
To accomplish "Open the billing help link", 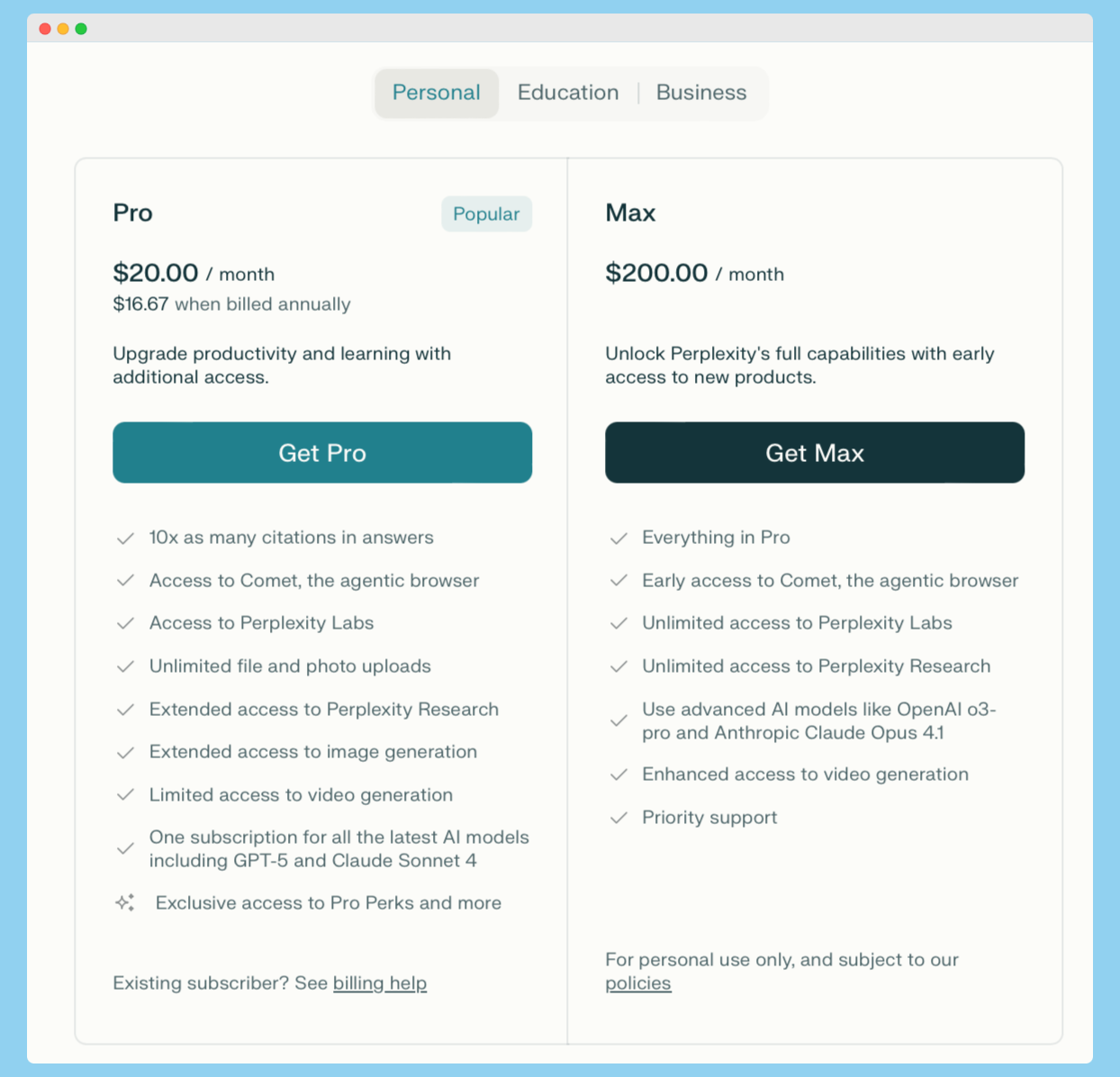I will pyautogui.click(x=380, y=983).
